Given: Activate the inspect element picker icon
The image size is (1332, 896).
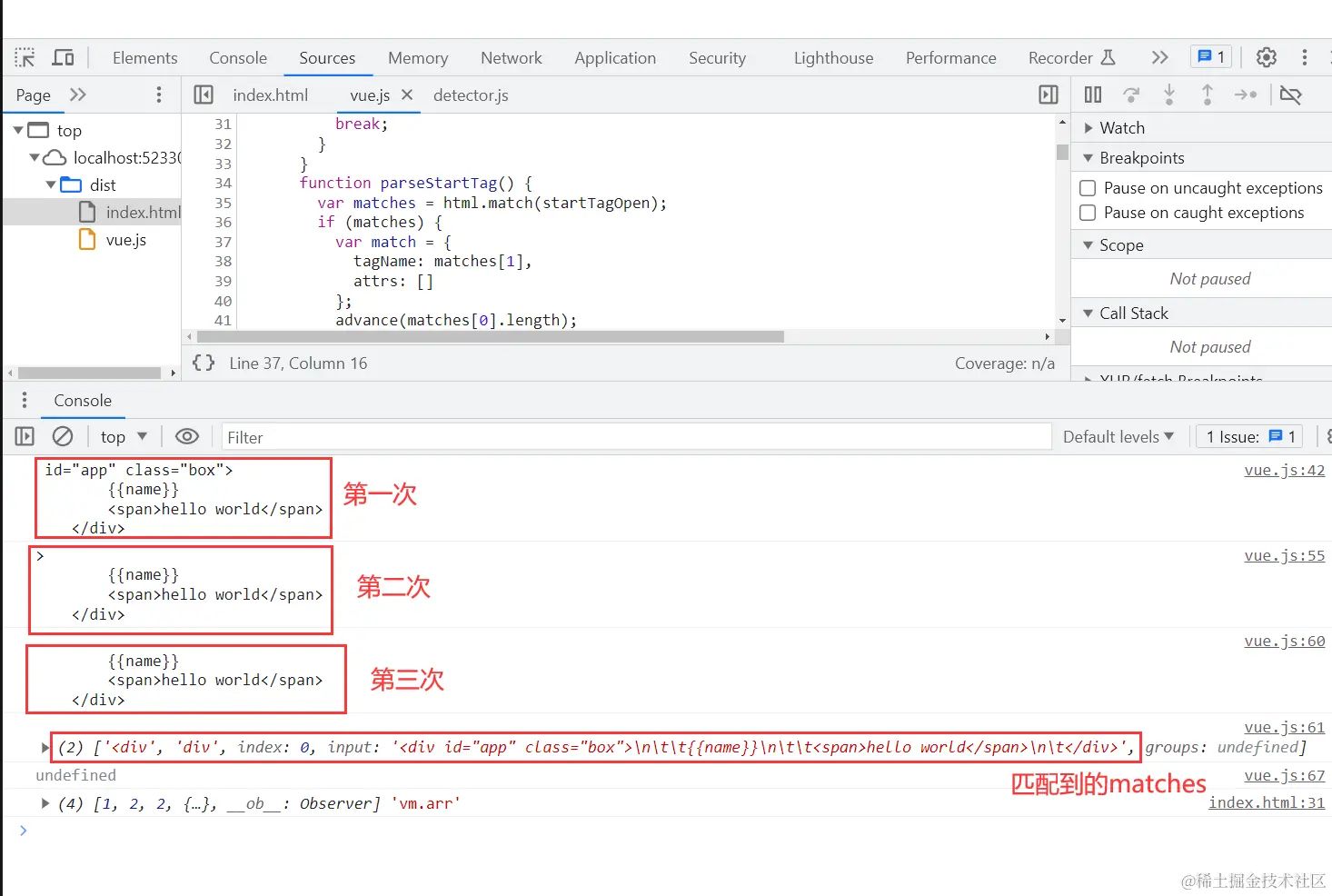Looking at the screenshot, I should (25, 57).
